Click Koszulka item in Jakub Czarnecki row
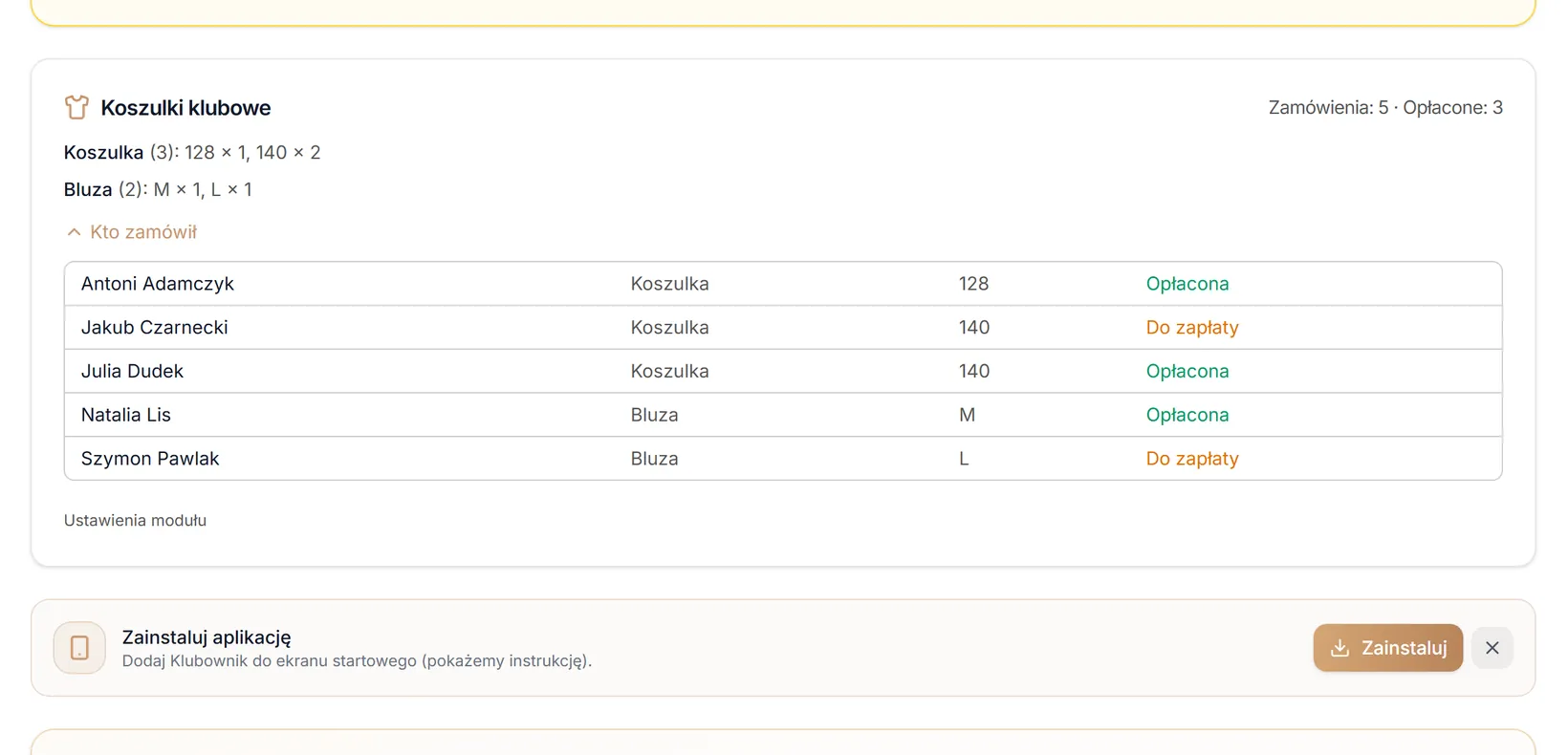Image resolution: width=1568 pixels, height=755 pixels. coord(670,328)
